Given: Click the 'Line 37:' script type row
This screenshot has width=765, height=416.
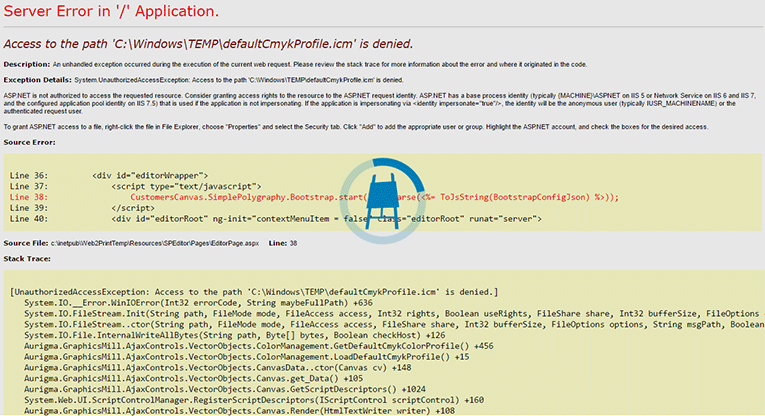Looking at the screenshot, I should 136,186.
